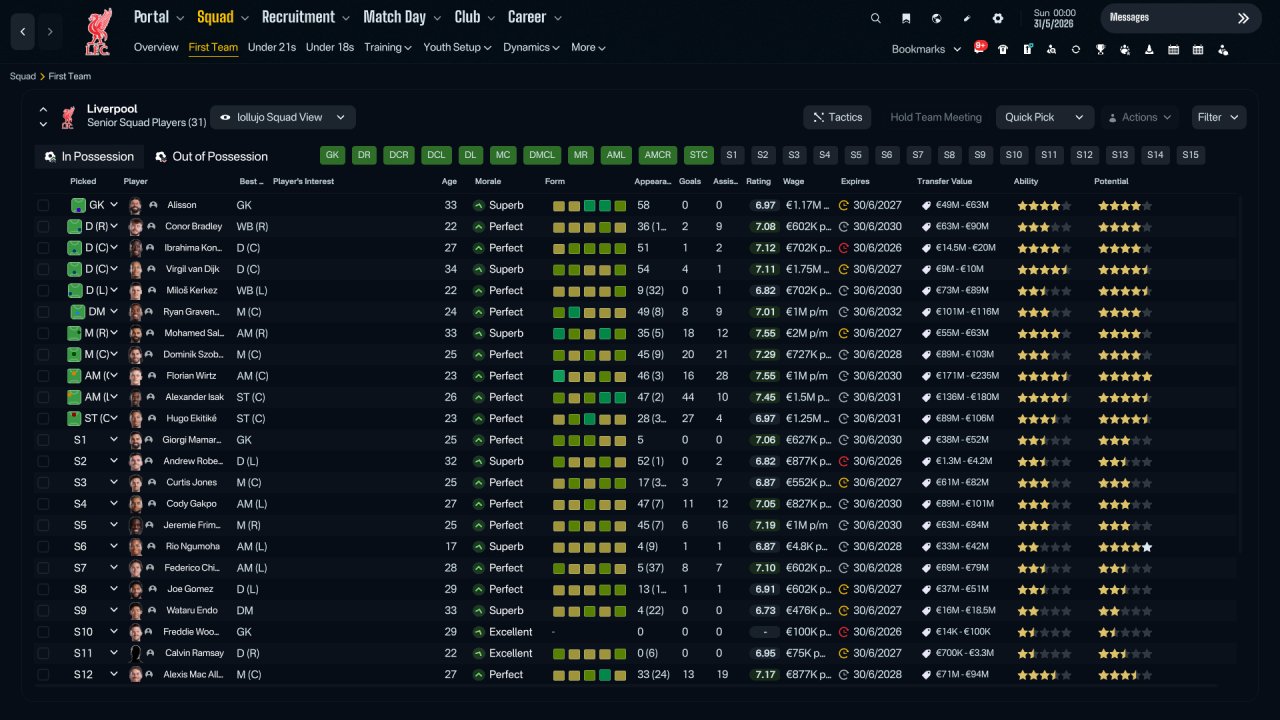Click the trophy icon in bookmarks bar
The height and width of the screenshot is (720, 1280).
point(1100,49)
